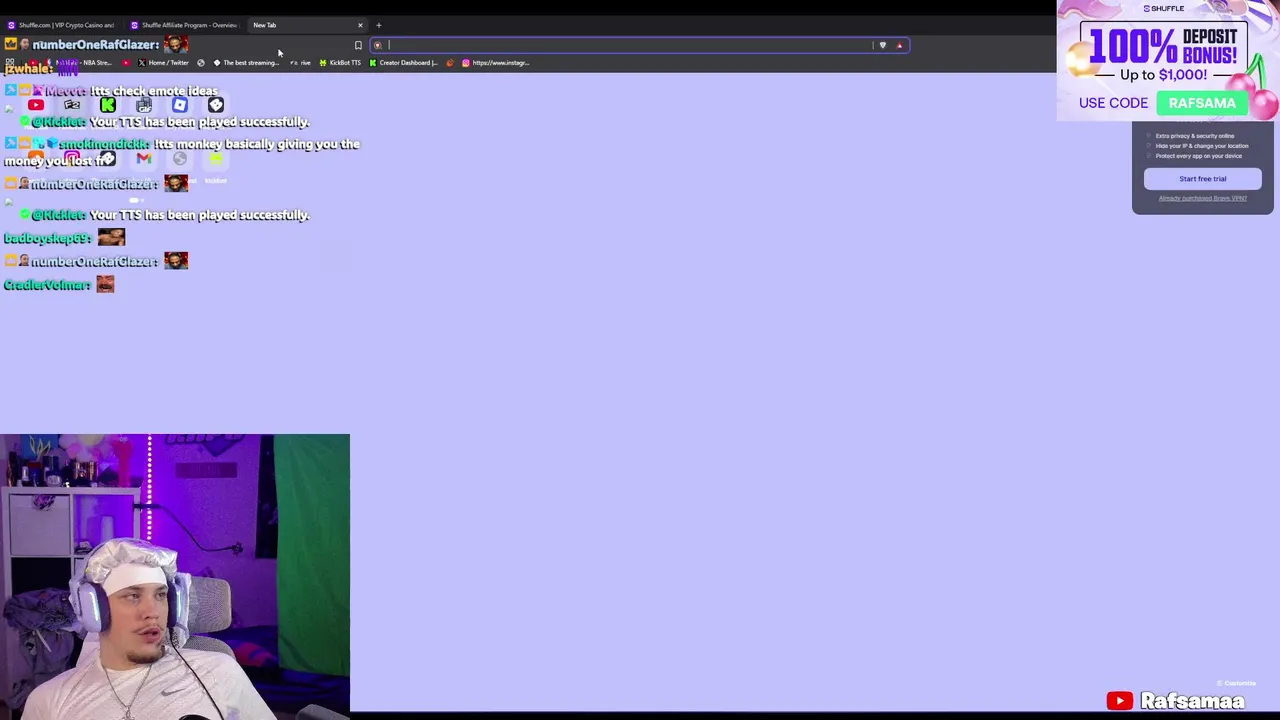Open the GIF shortcut tile
Screen dimensions: 1280x720
[x=144, y=105]
